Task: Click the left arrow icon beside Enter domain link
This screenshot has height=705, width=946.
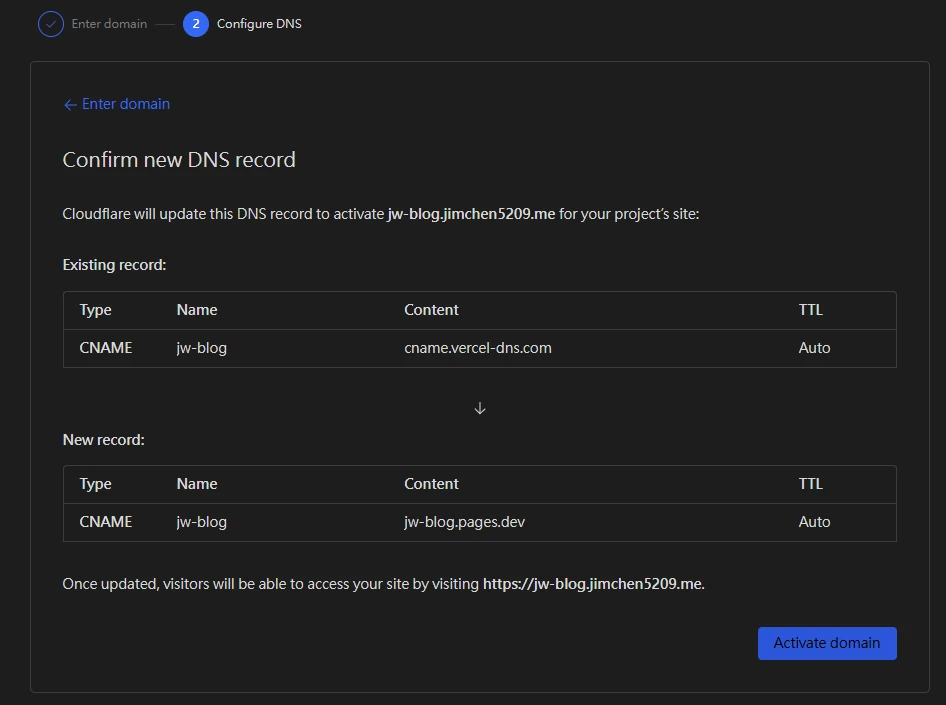Action: pyautogui.click(x=70, y=105)
